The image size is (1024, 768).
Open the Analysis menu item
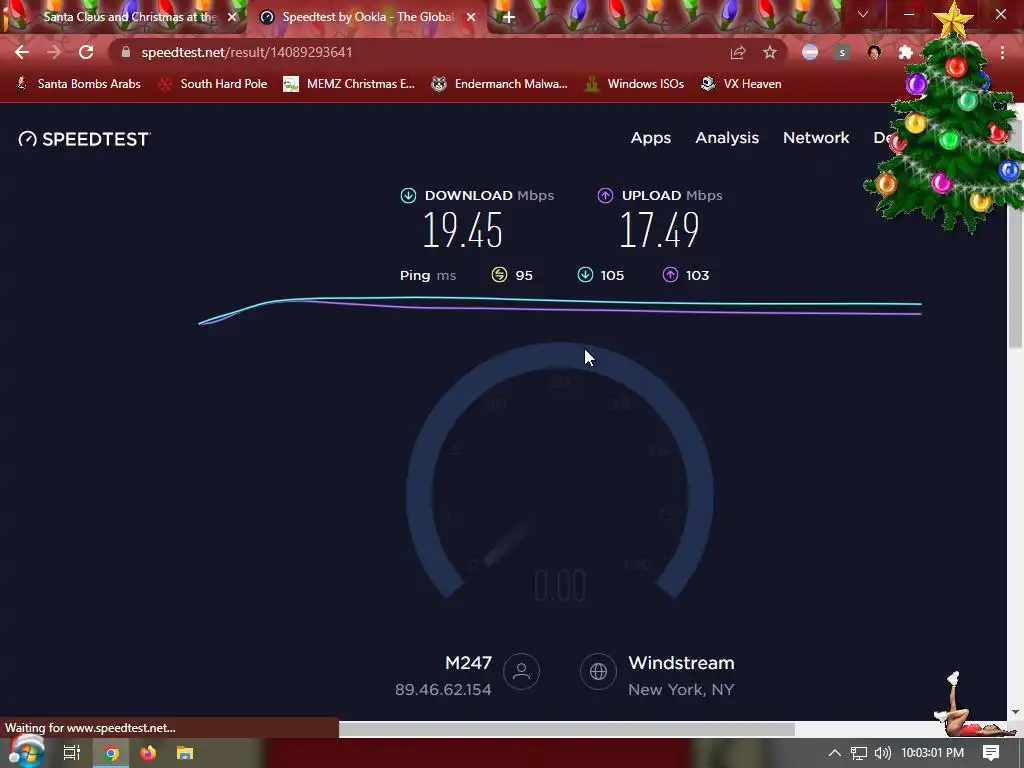(727, 138)
